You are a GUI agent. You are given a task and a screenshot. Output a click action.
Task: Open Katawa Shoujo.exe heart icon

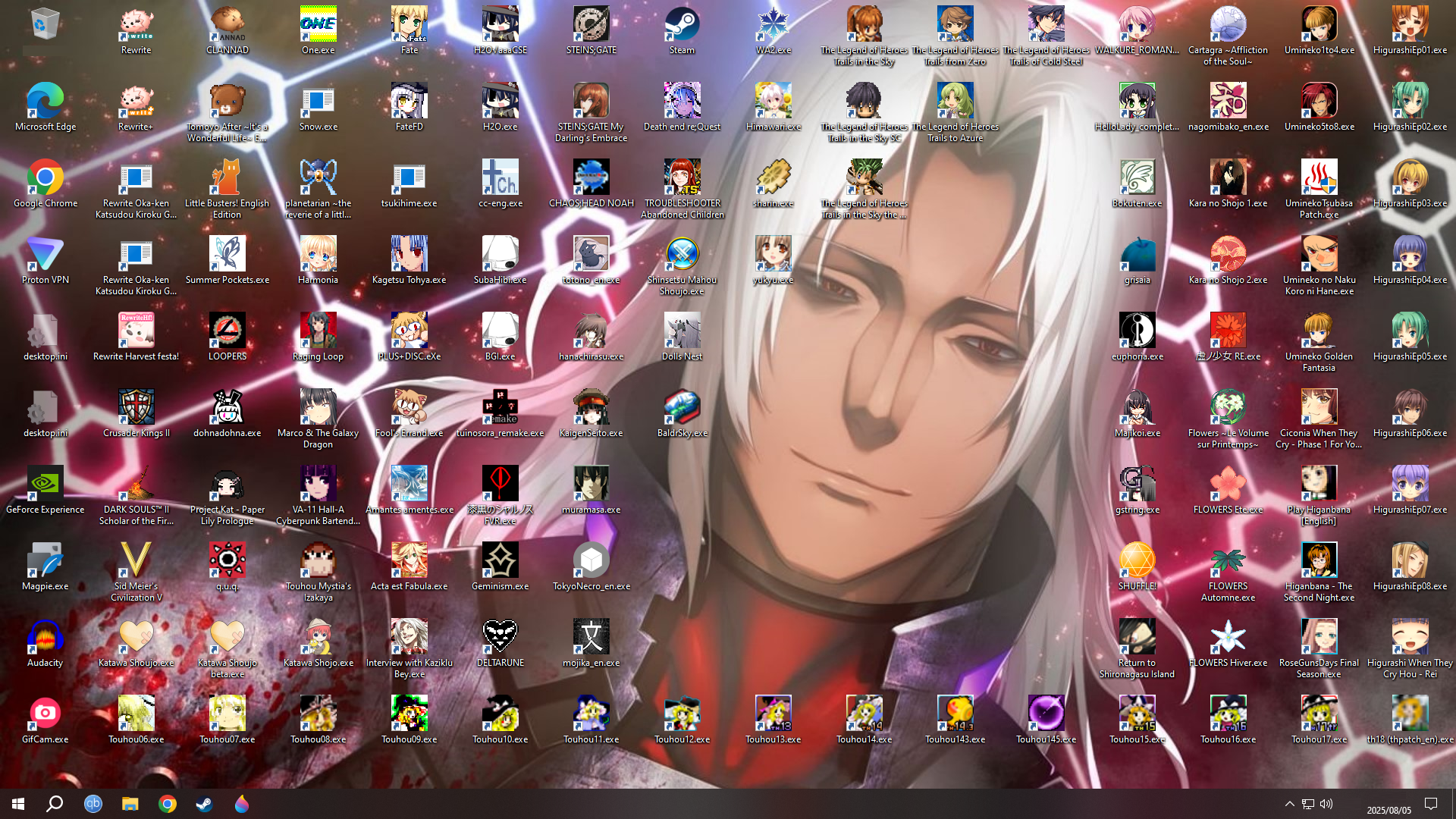pos(136,643)
